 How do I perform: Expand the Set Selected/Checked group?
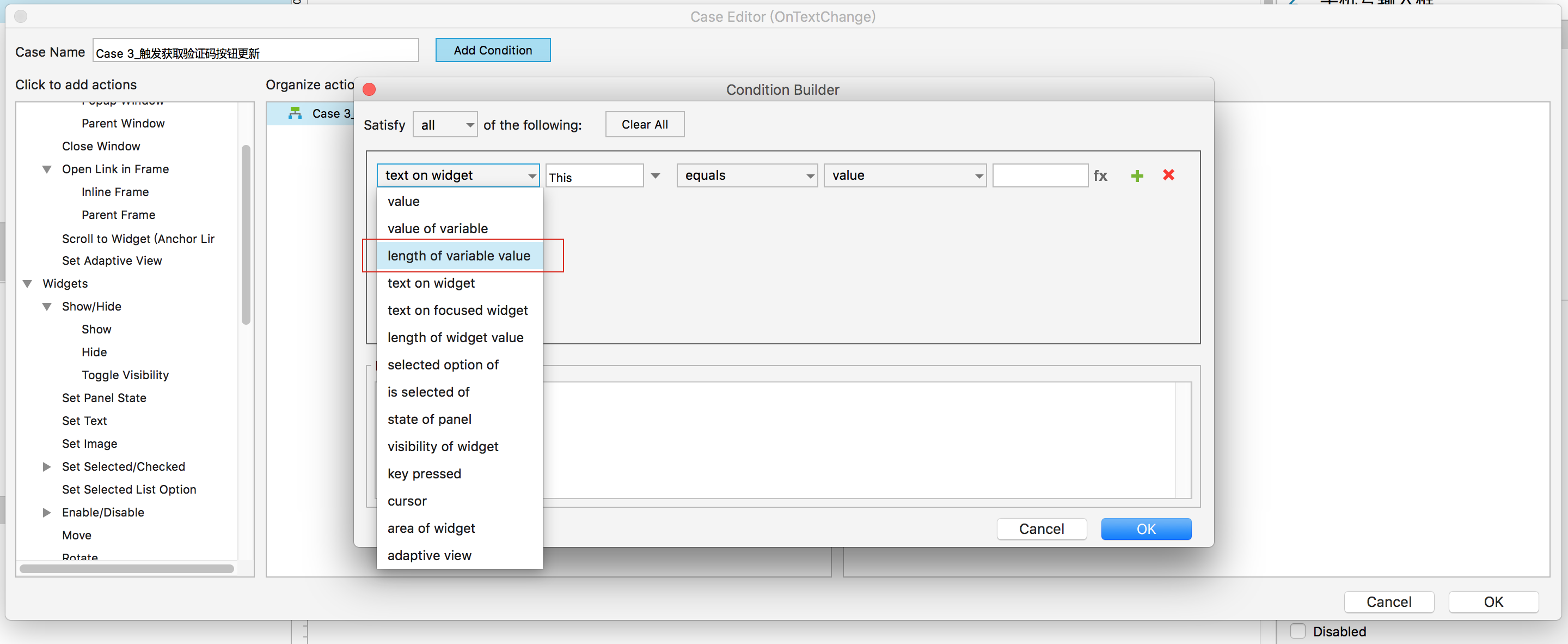(x=47, y=467)
